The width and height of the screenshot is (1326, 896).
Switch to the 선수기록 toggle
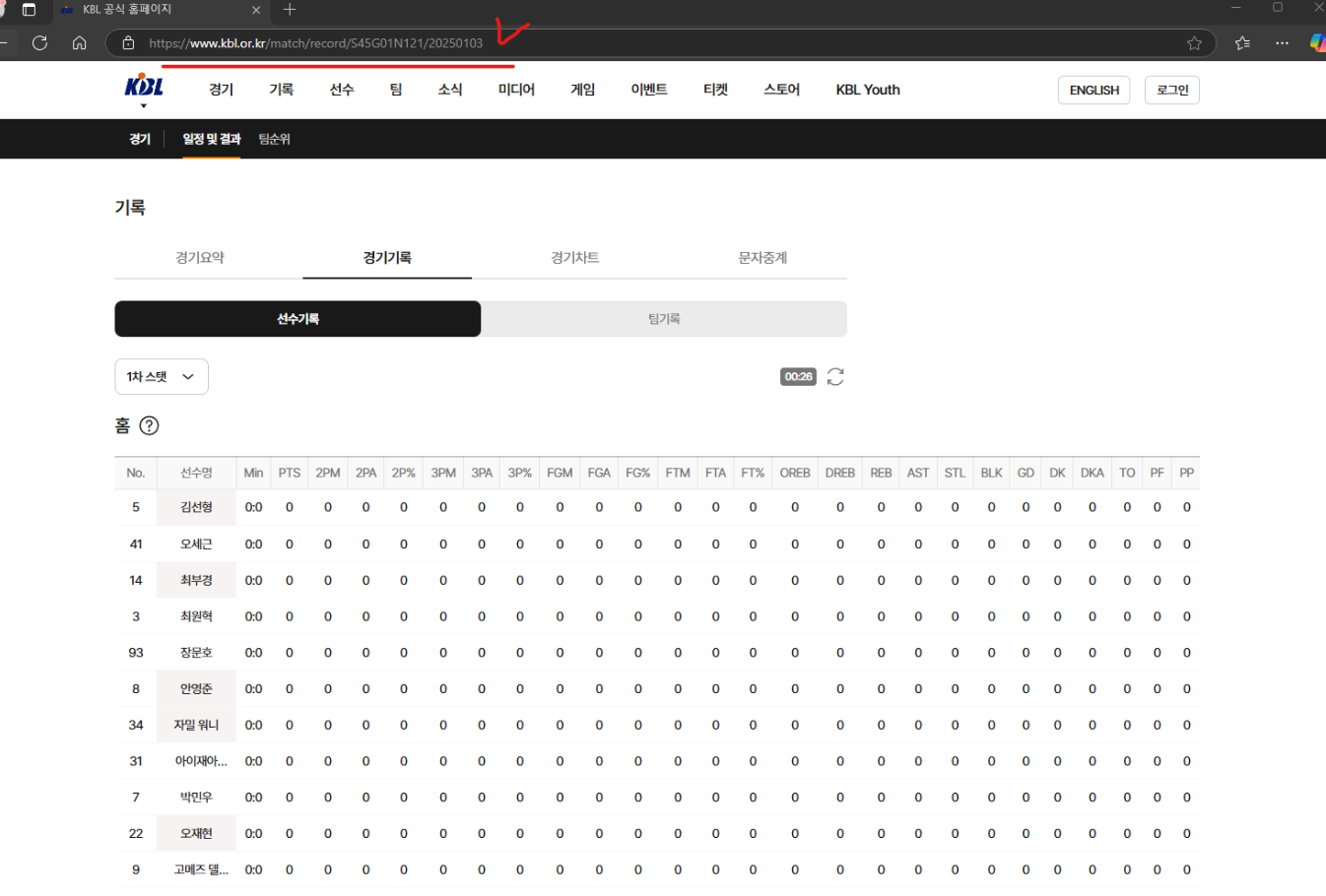point(298,319)
